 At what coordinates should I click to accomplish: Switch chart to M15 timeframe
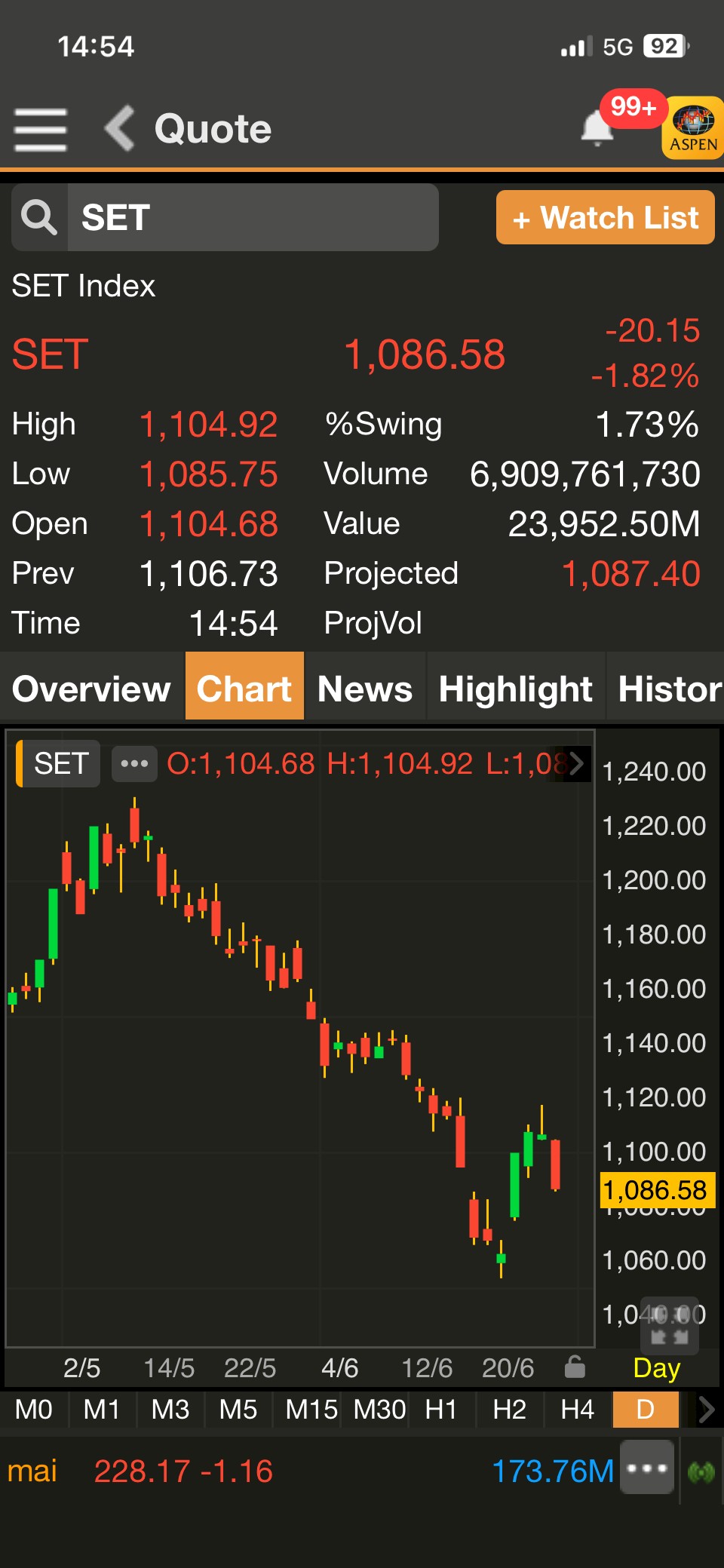(311, 1409)
